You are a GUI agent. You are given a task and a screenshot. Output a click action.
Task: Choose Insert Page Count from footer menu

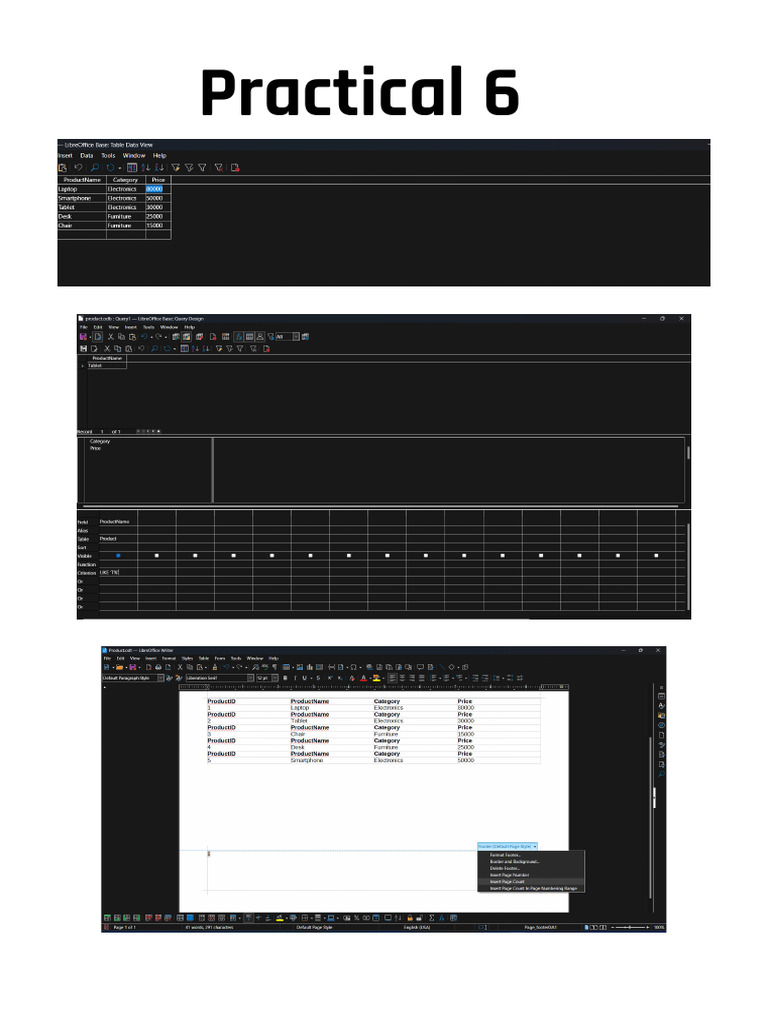click(x=507, y=882)
